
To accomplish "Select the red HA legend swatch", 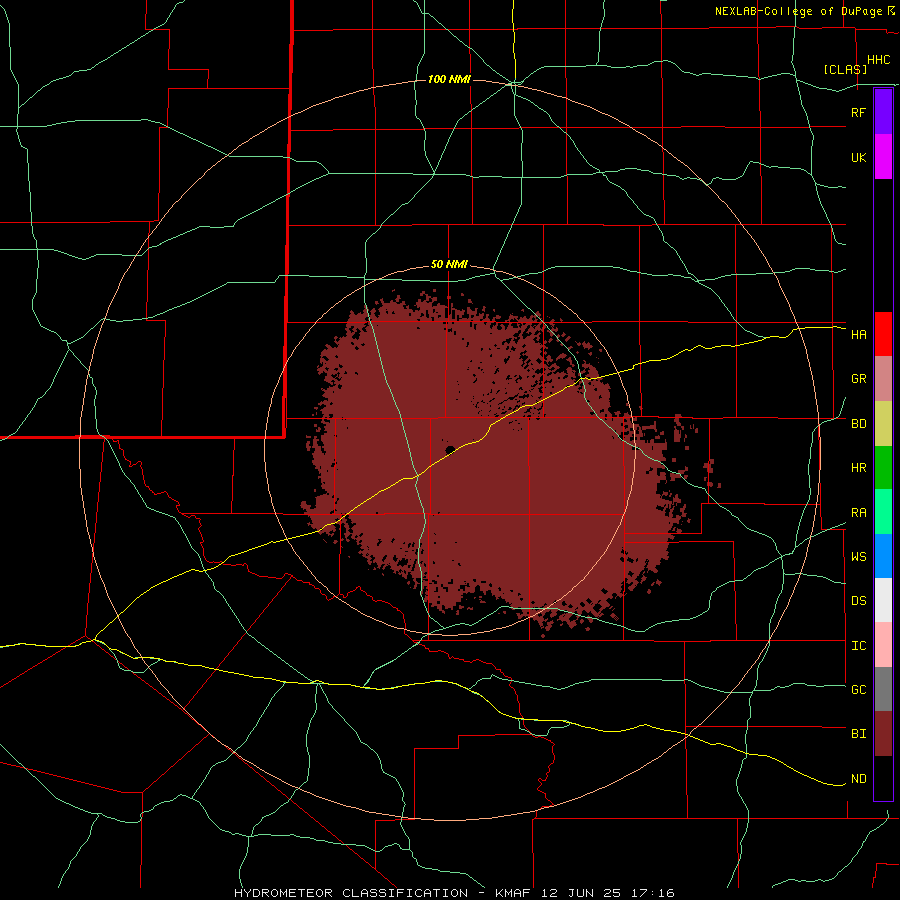I will click(x=883, y=334).
